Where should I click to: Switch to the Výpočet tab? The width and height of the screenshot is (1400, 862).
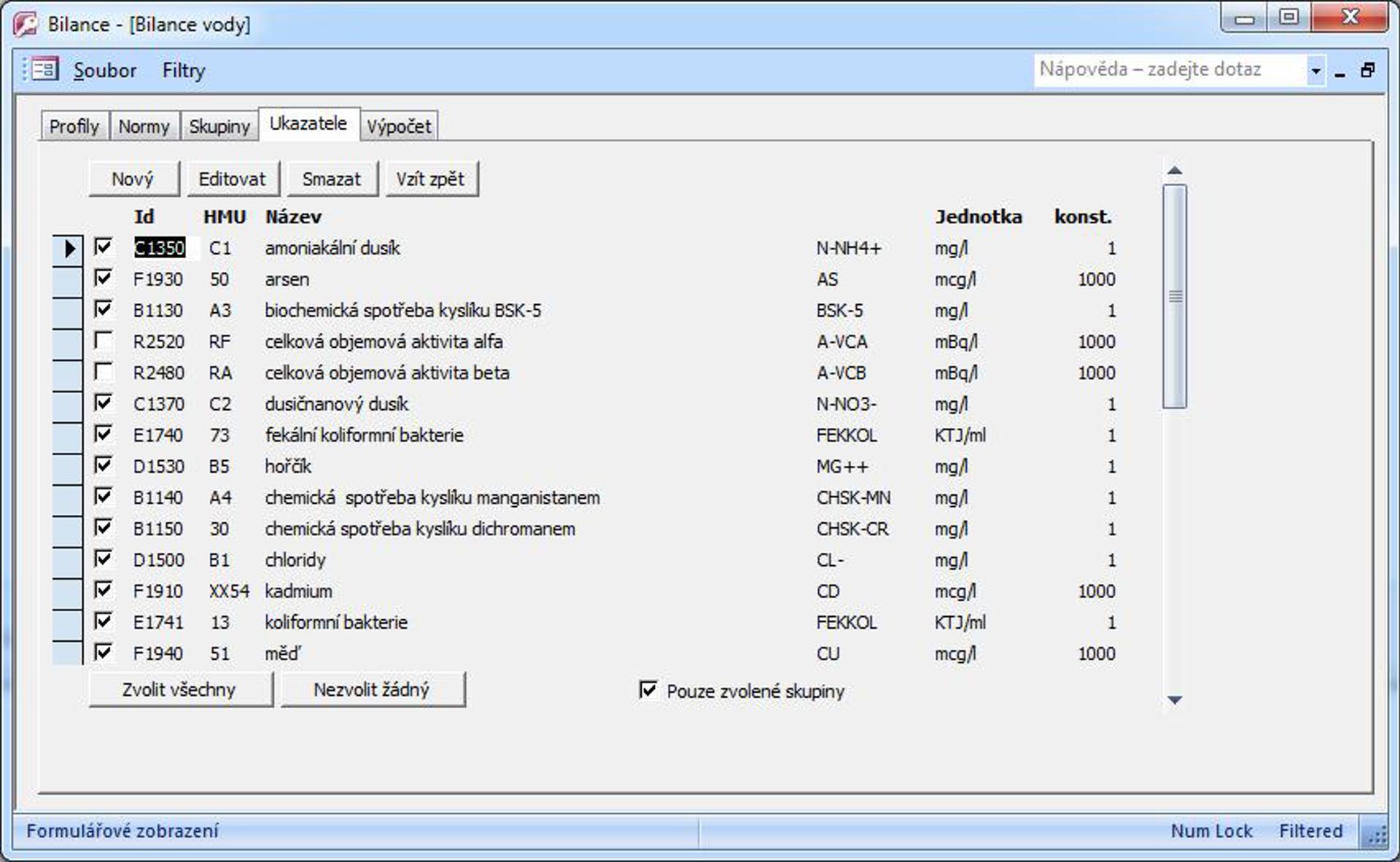point(398,127)
